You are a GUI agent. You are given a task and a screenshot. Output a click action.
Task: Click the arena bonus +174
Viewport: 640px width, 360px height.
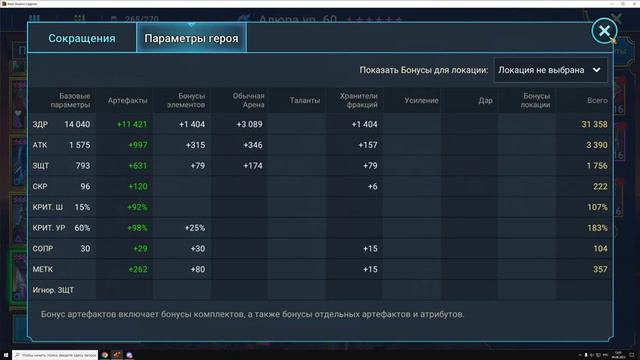pyautogui.click(x=253, y=166)
